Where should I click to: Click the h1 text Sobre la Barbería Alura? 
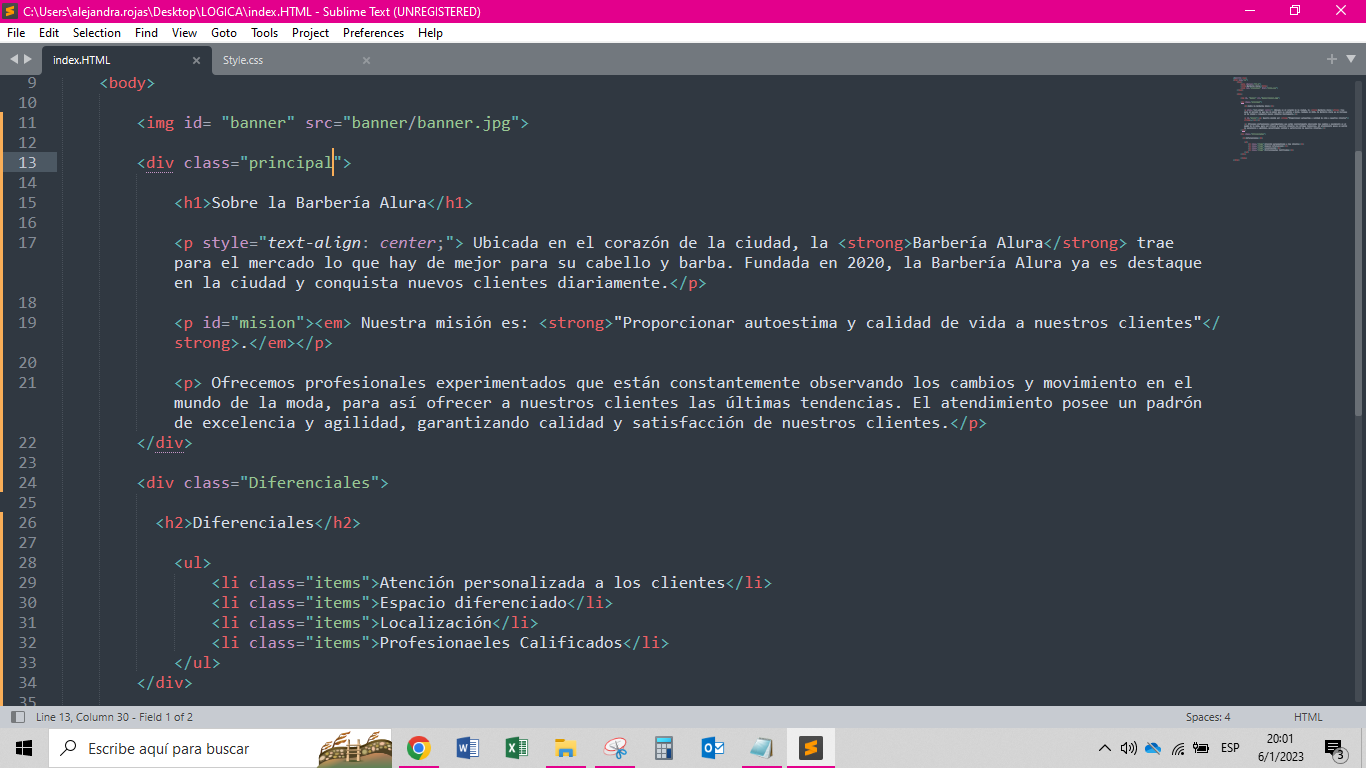click(319, 202)
